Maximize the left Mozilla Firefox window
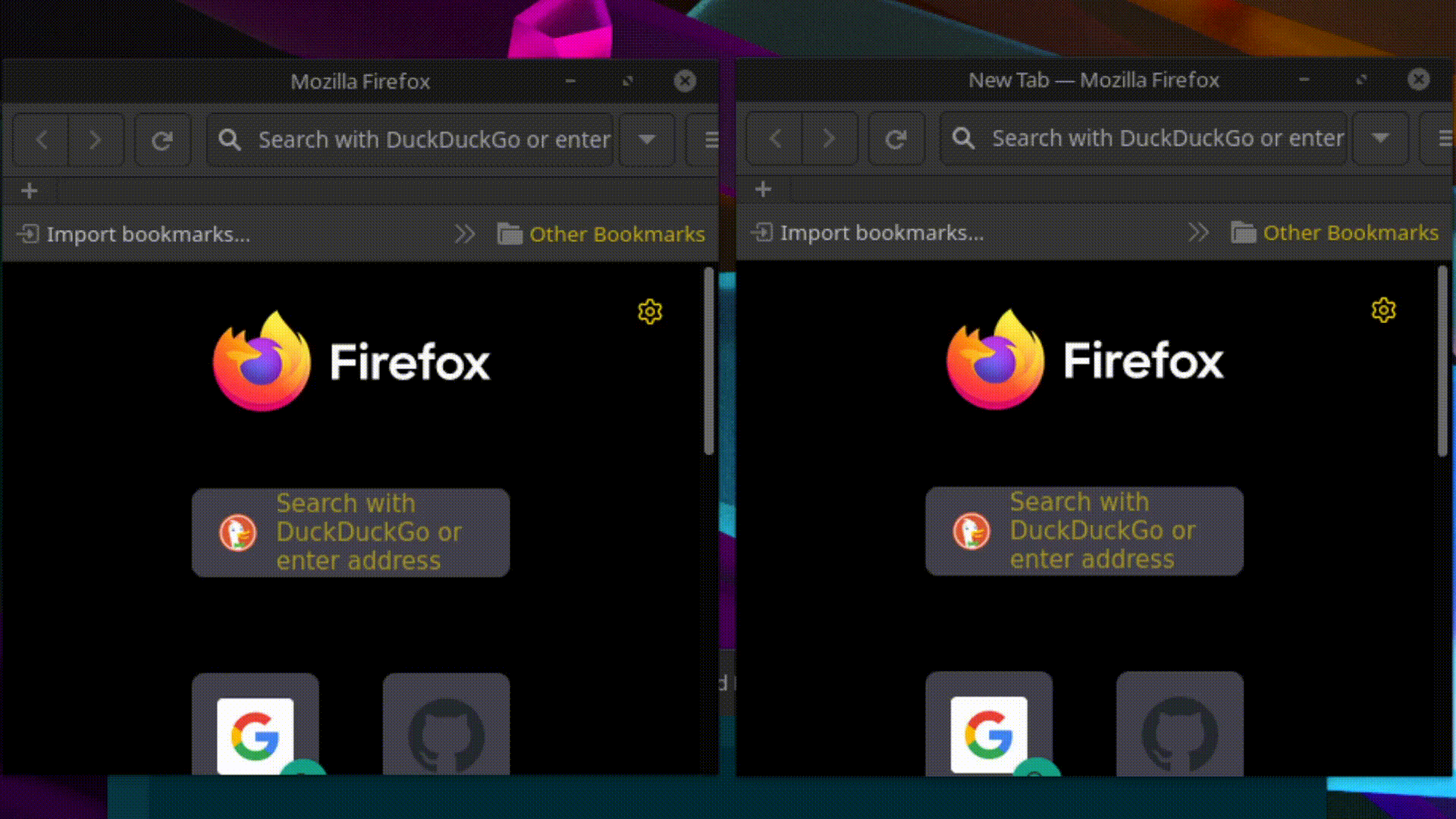The height and width of the screenshot is (819, 1456). 628,81
